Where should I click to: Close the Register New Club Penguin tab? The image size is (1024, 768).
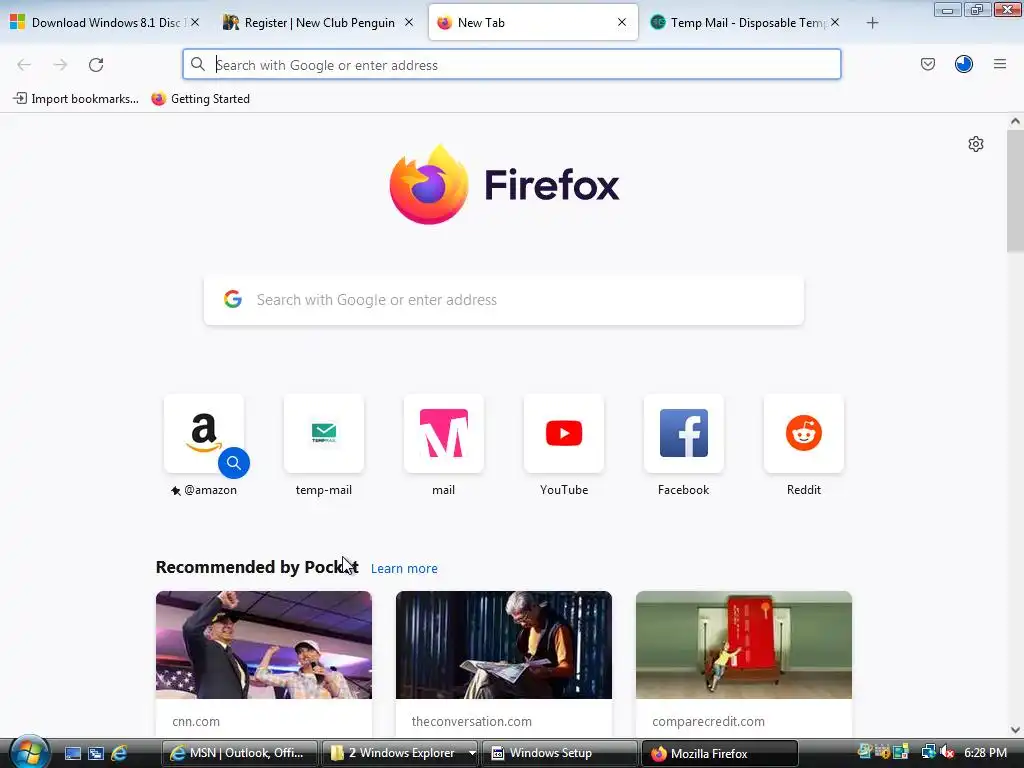(x=409, y=22)
